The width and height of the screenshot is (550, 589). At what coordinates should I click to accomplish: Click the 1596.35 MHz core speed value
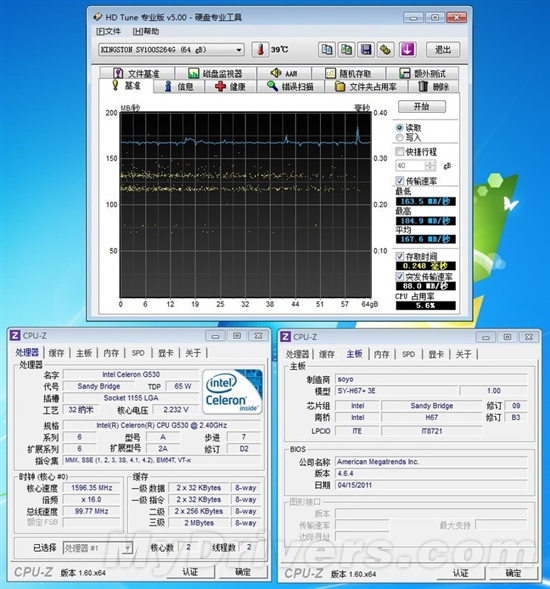[x=92, y=488]
